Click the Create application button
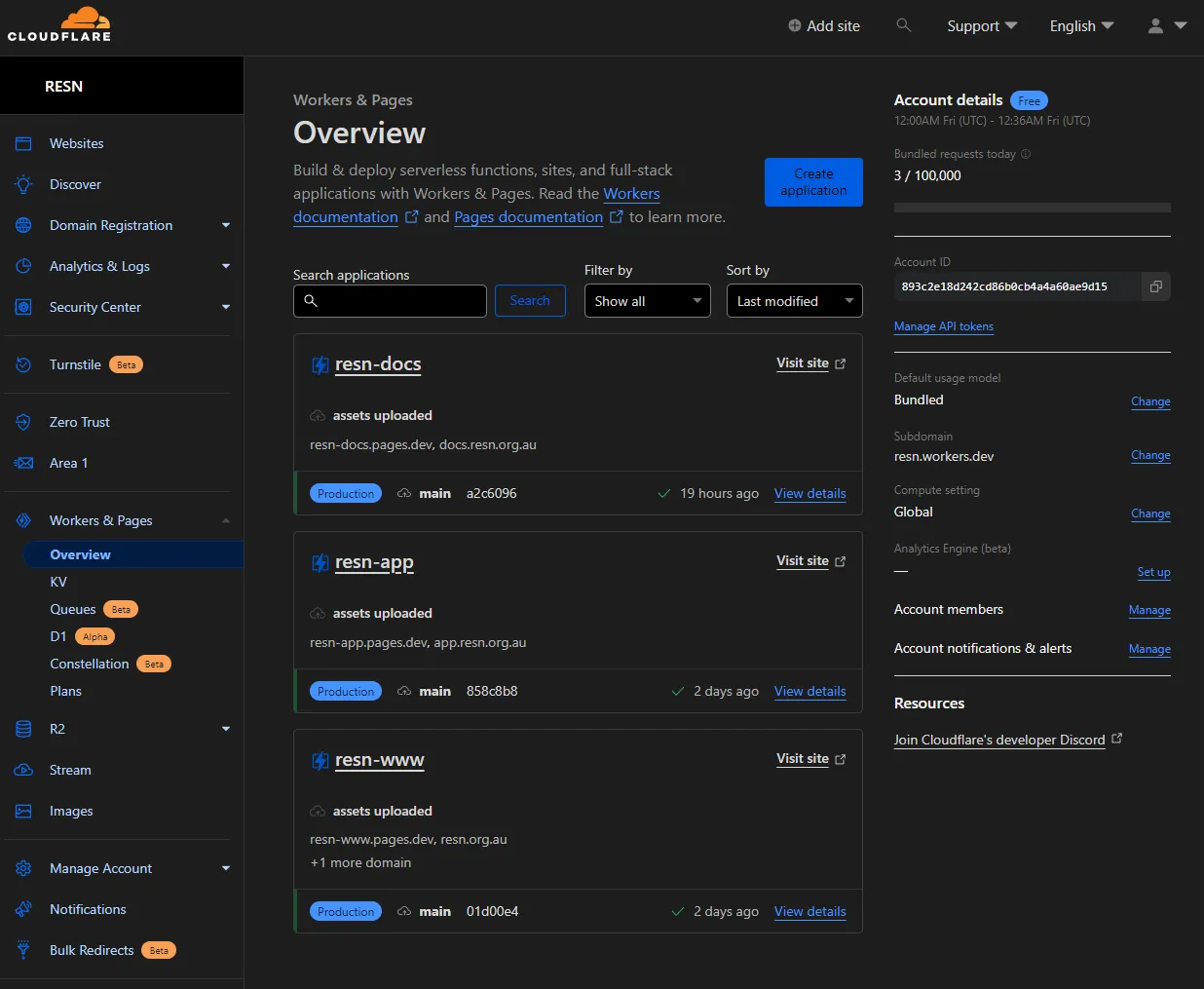The width and height of the screenshot is (1204, 989). 813,181
